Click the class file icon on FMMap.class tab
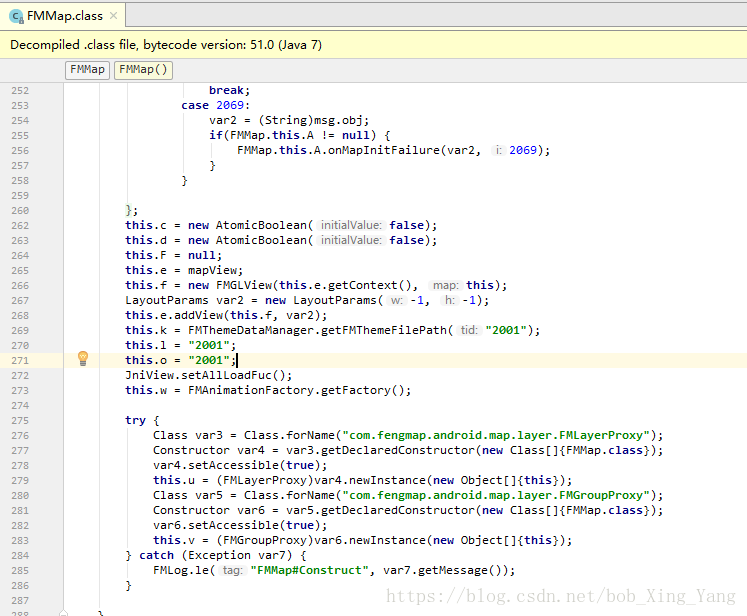747x616 pixels. [17, 17]
